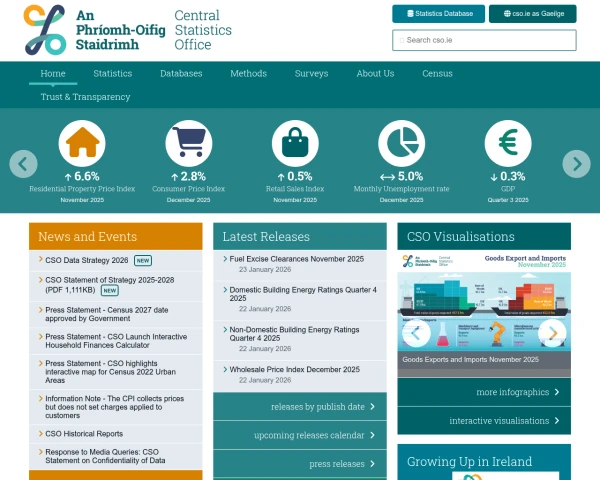Click the Goods Exports and Imports infographic
This screenshot has height=480, width=600.
click(484, 301)
